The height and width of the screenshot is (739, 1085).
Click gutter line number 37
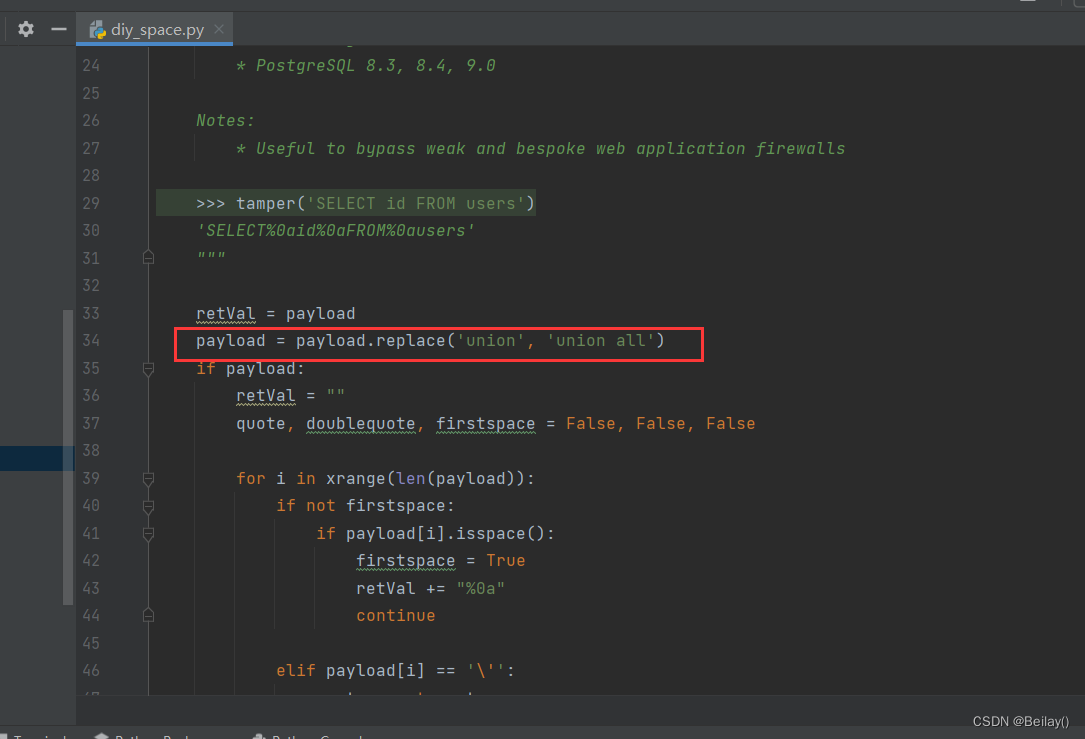91,423
